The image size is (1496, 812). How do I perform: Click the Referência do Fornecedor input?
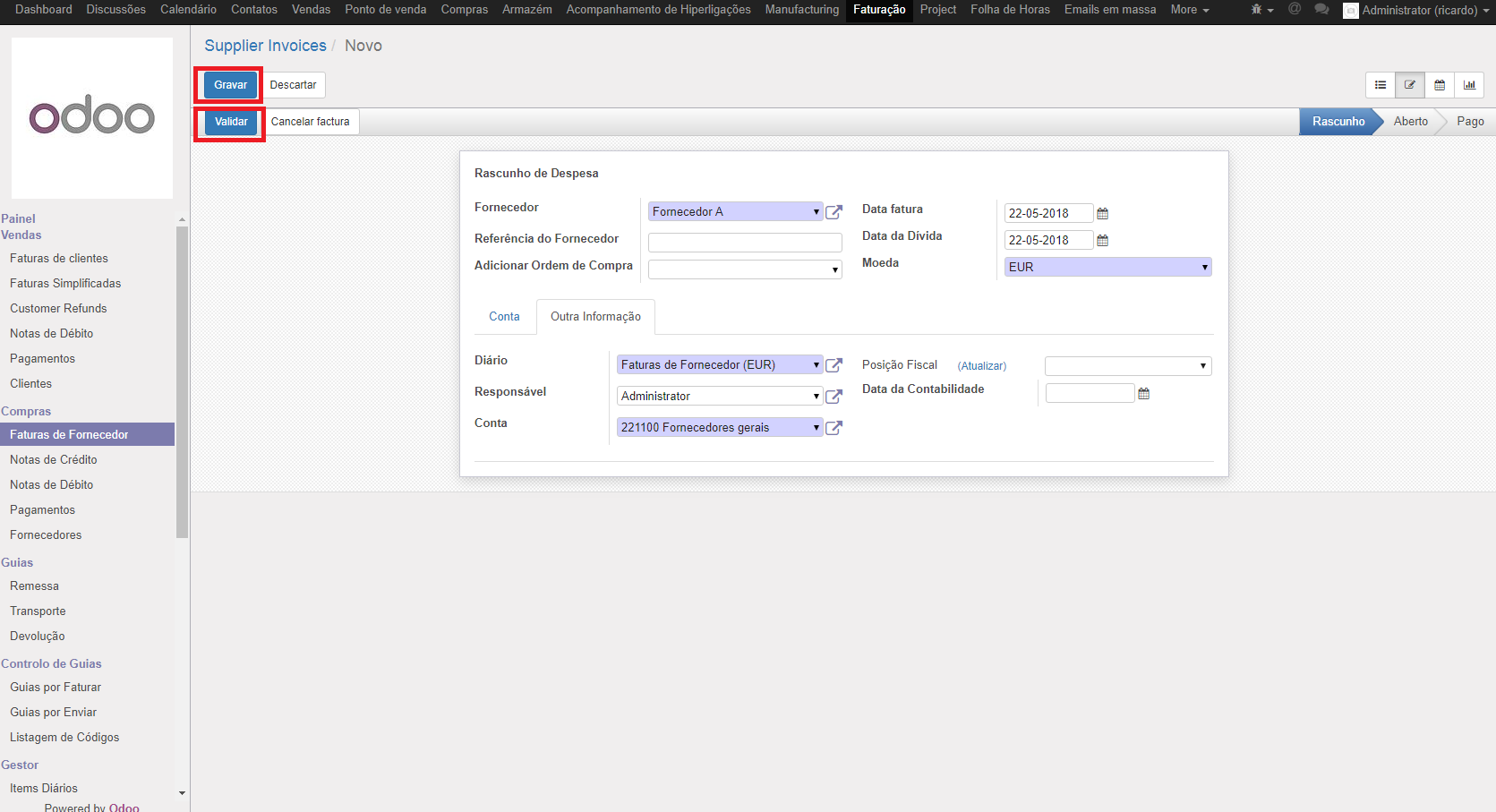pos(744,243)
